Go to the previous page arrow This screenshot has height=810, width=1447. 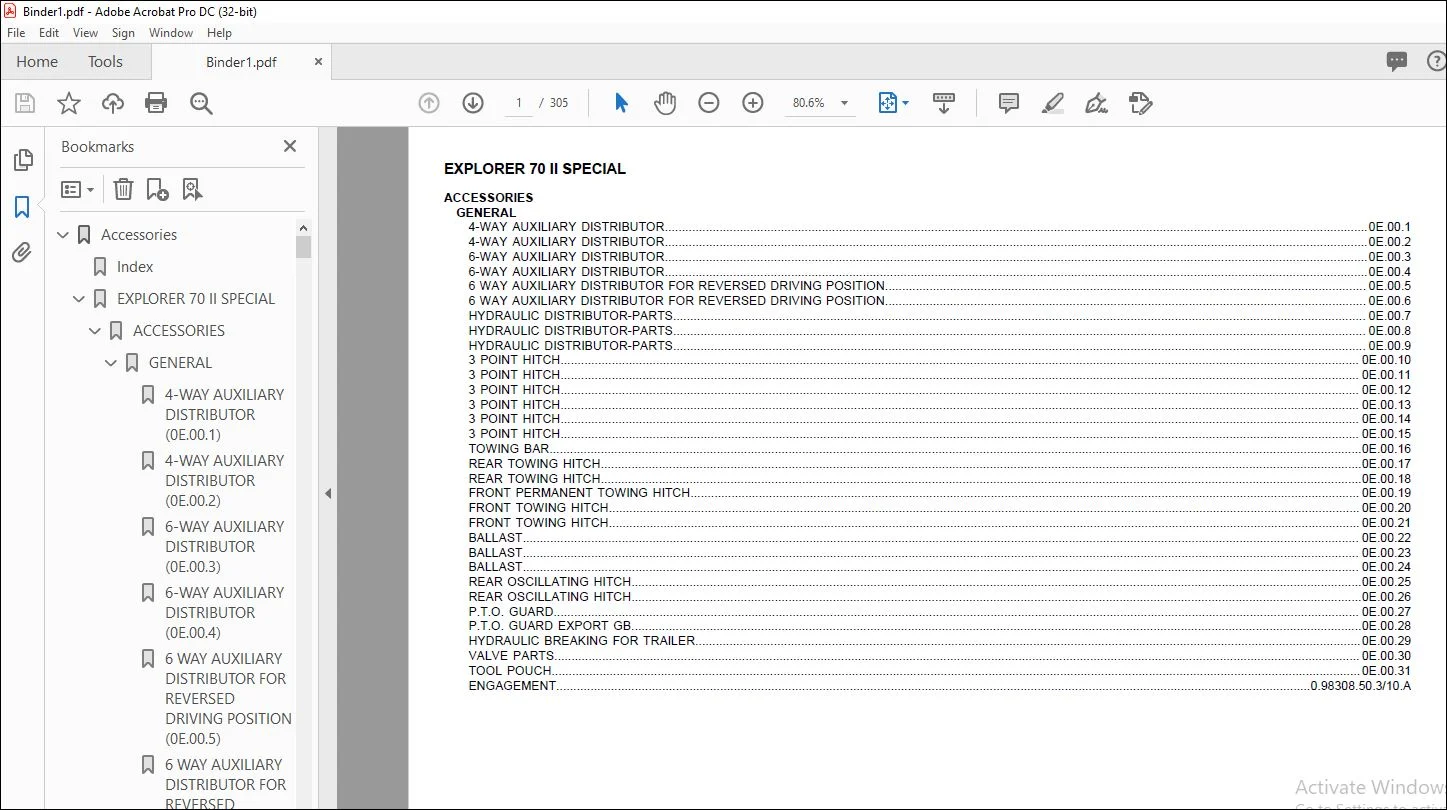pos(429,103)
